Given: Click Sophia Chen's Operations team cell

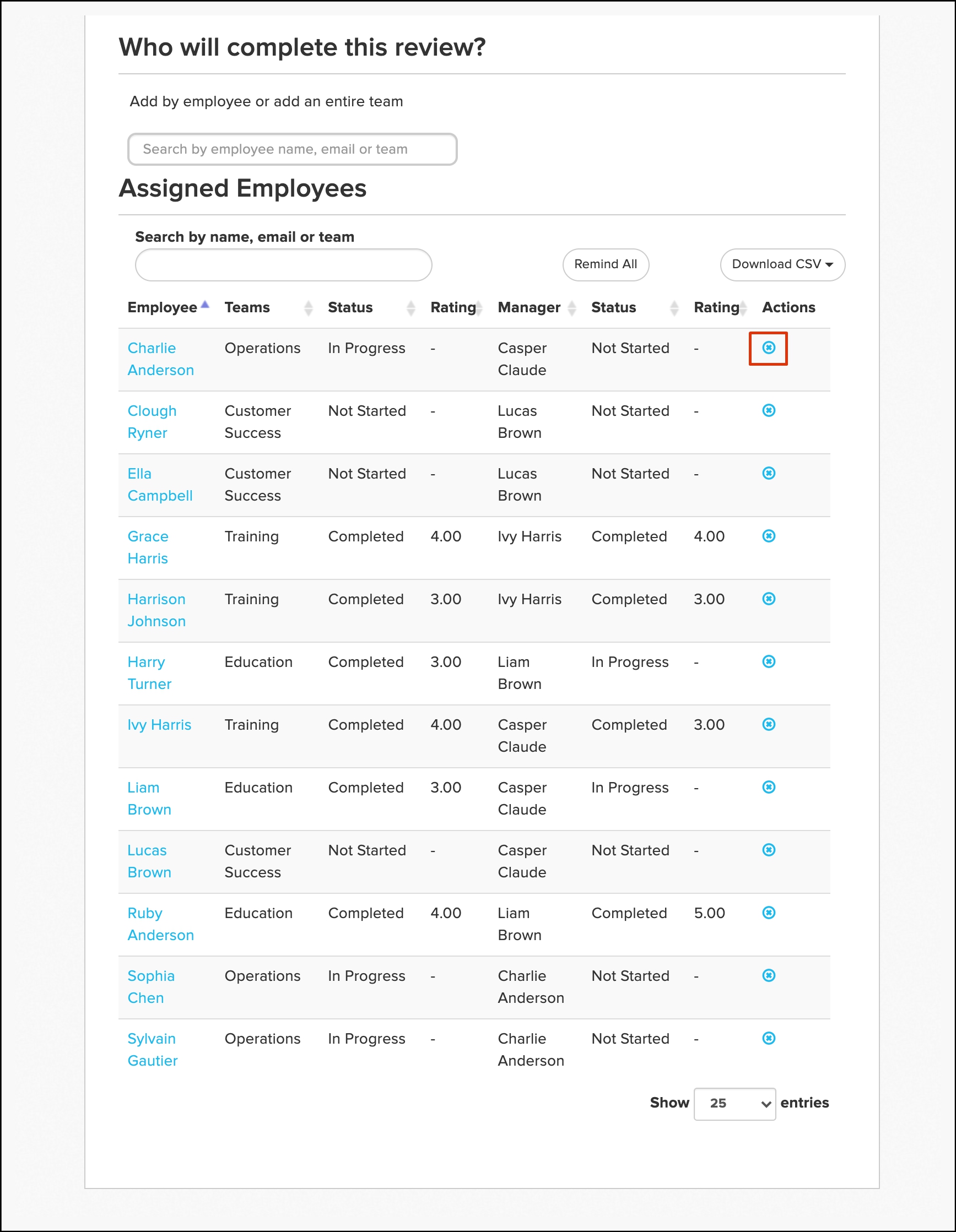Looking at the screenshot, I should (x=262, y=976).
